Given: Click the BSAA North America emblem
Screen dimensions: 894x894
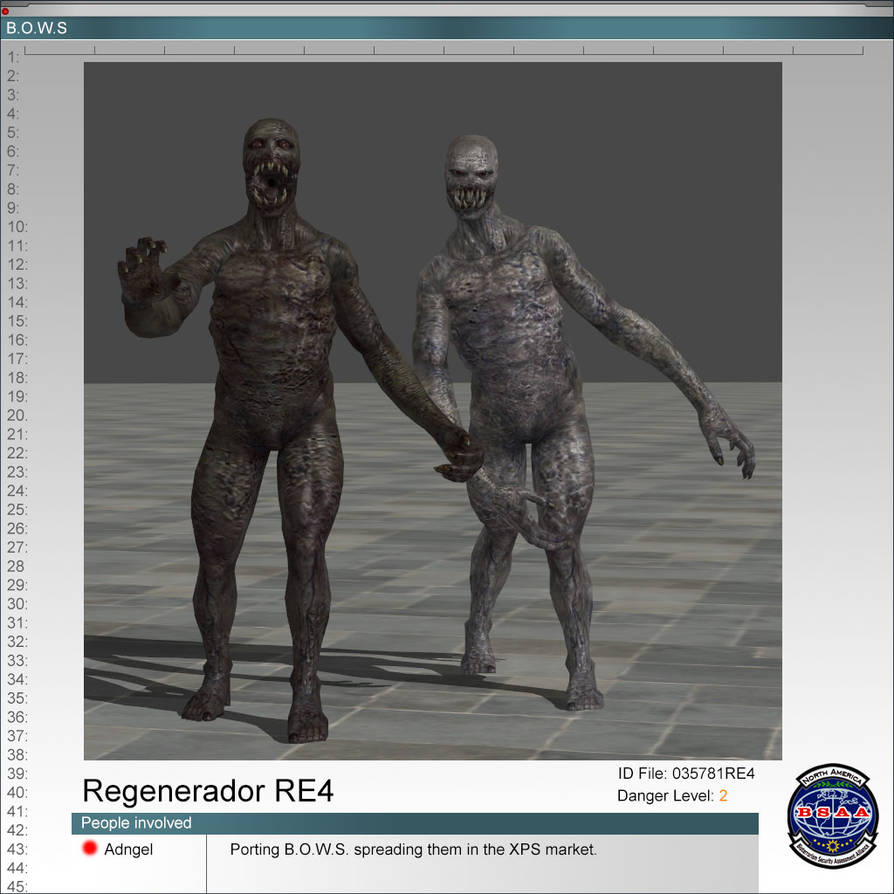Looking at the screenshot, I should [832, 816].
